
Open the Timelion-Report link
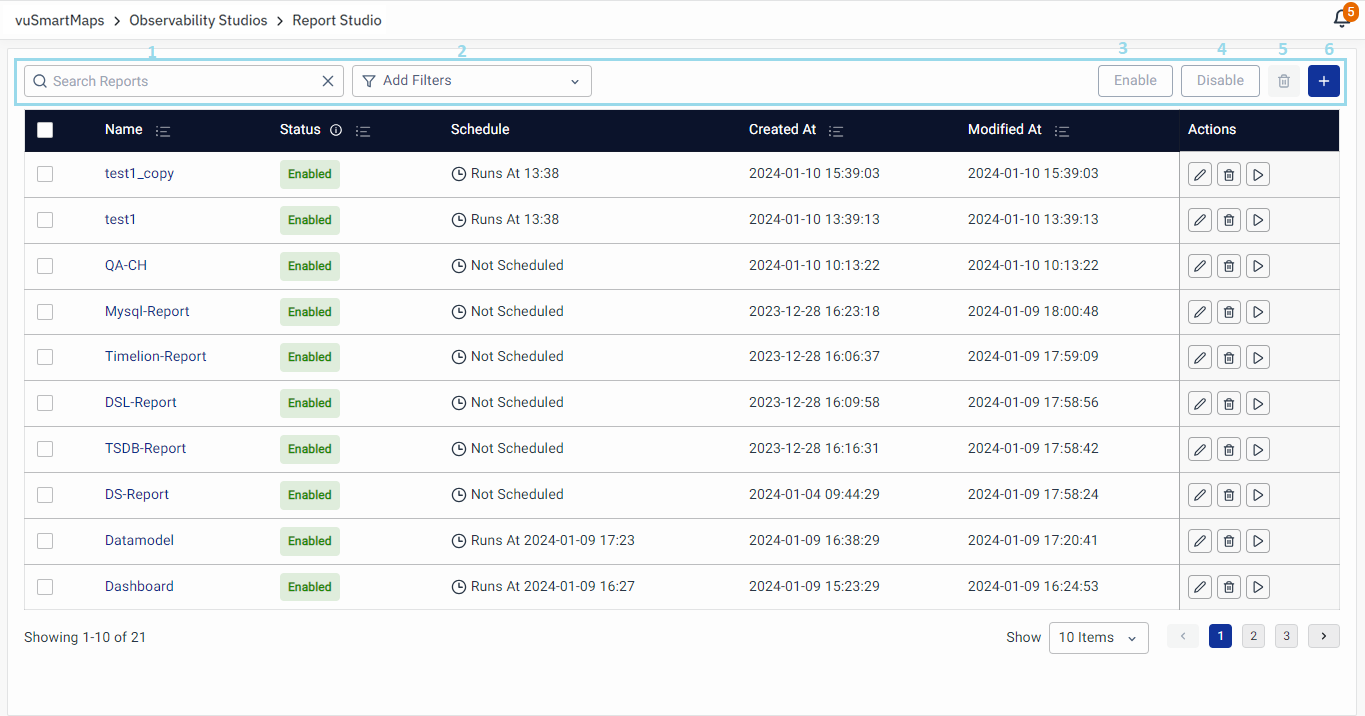click(155, 357)
